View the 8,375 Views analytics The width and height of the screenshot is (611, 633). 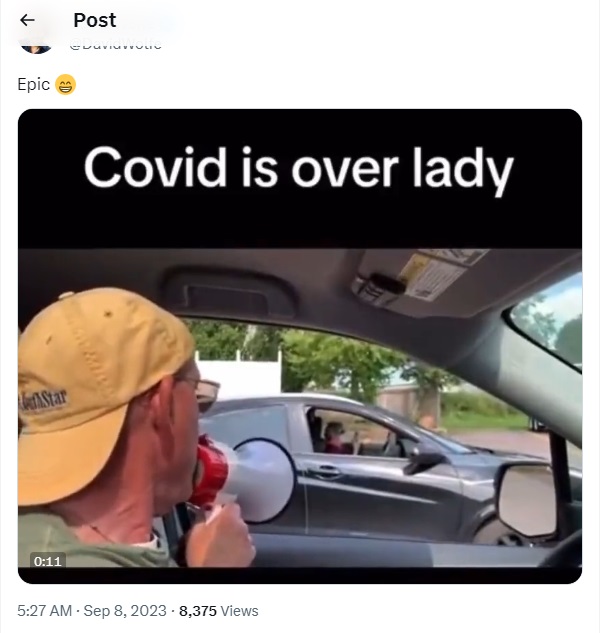218,611
